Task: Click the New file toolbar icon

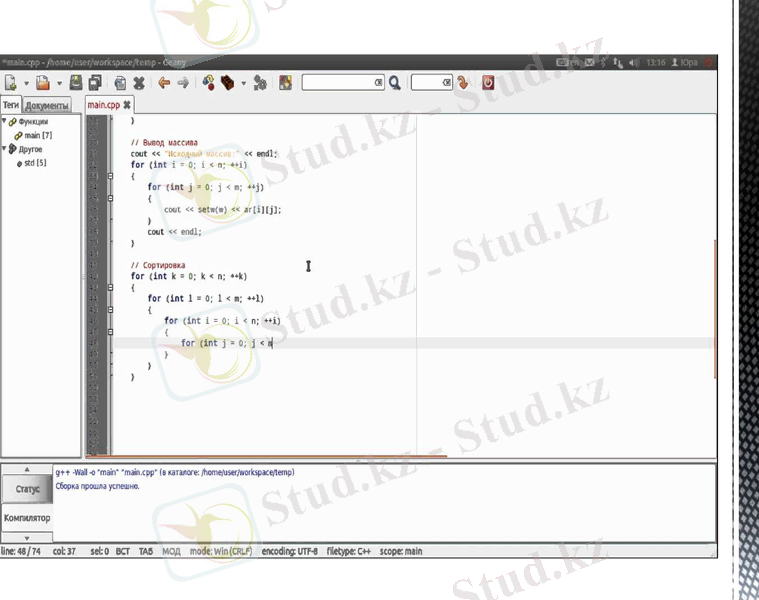Action: pyautogui.click(x=9, y=83)
